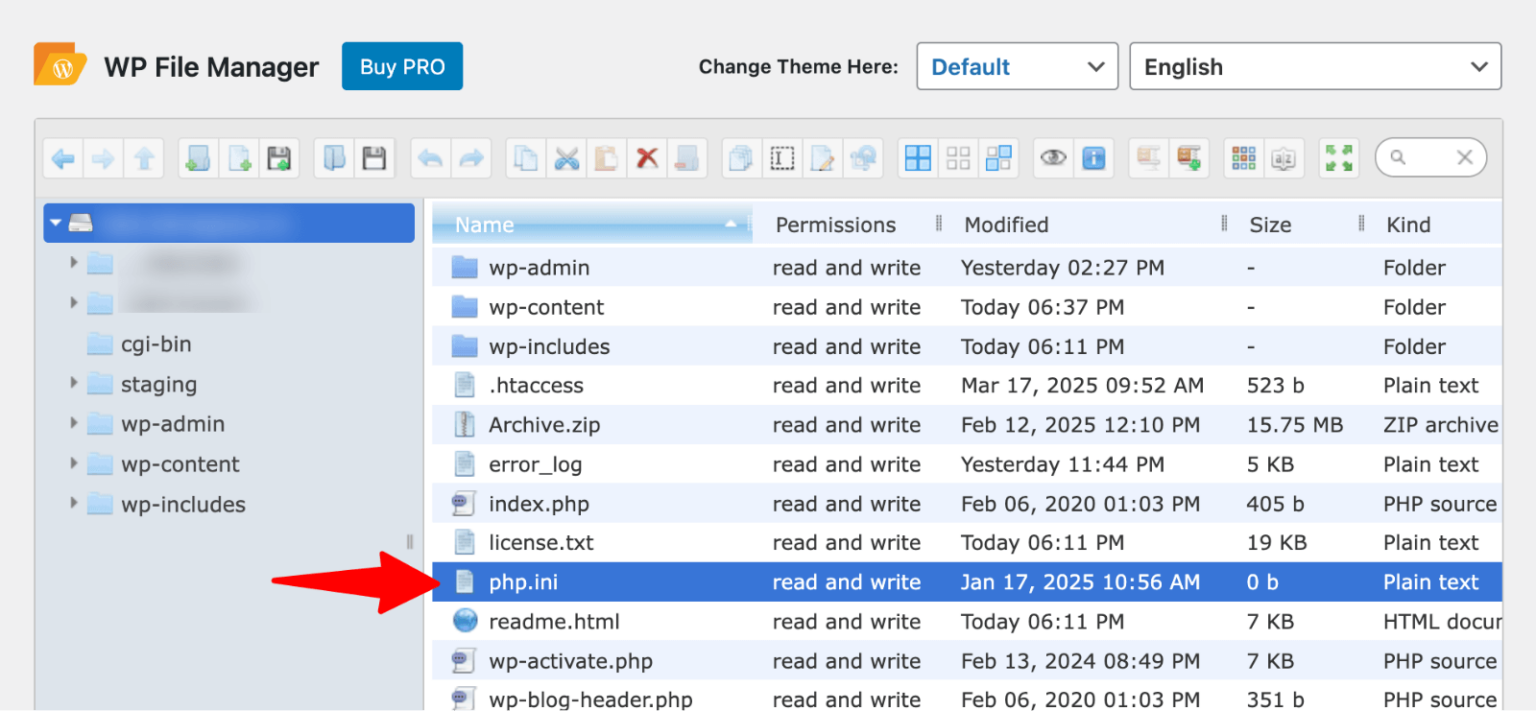1536x711 pixels.
Task: Expand the wp-content folder in the sidebar
Action: click(x=75, y=464)
